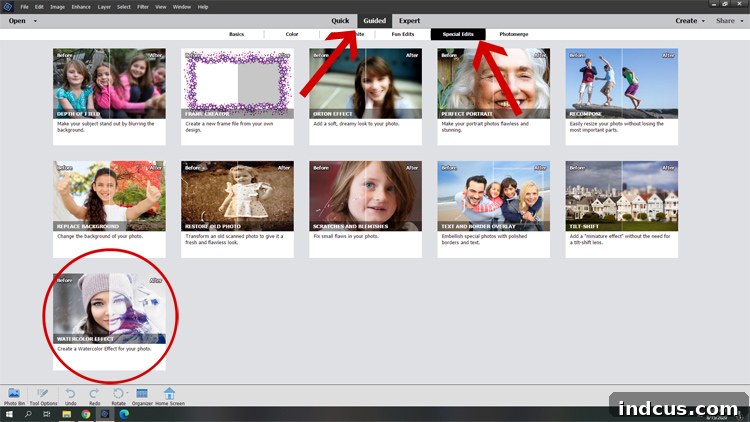This screenshot has width=750, height=422.
Task: Expand the Open dropdown arrow
Action: [x=35, y=21]
